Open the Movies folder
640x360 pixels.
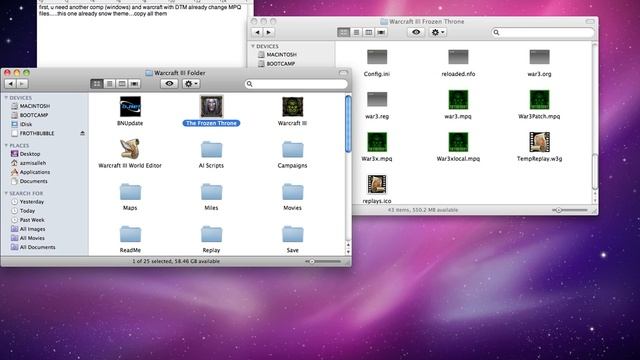[x=292, y=192]
